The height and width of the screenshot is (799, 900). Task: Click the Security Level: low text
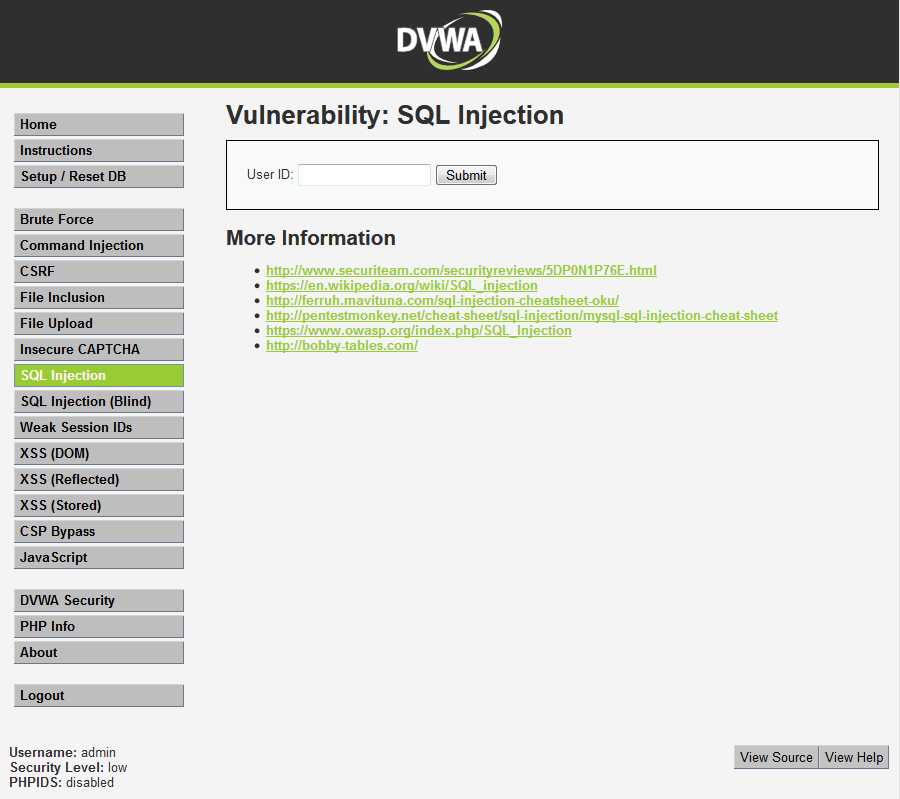[x=68, y=767]
